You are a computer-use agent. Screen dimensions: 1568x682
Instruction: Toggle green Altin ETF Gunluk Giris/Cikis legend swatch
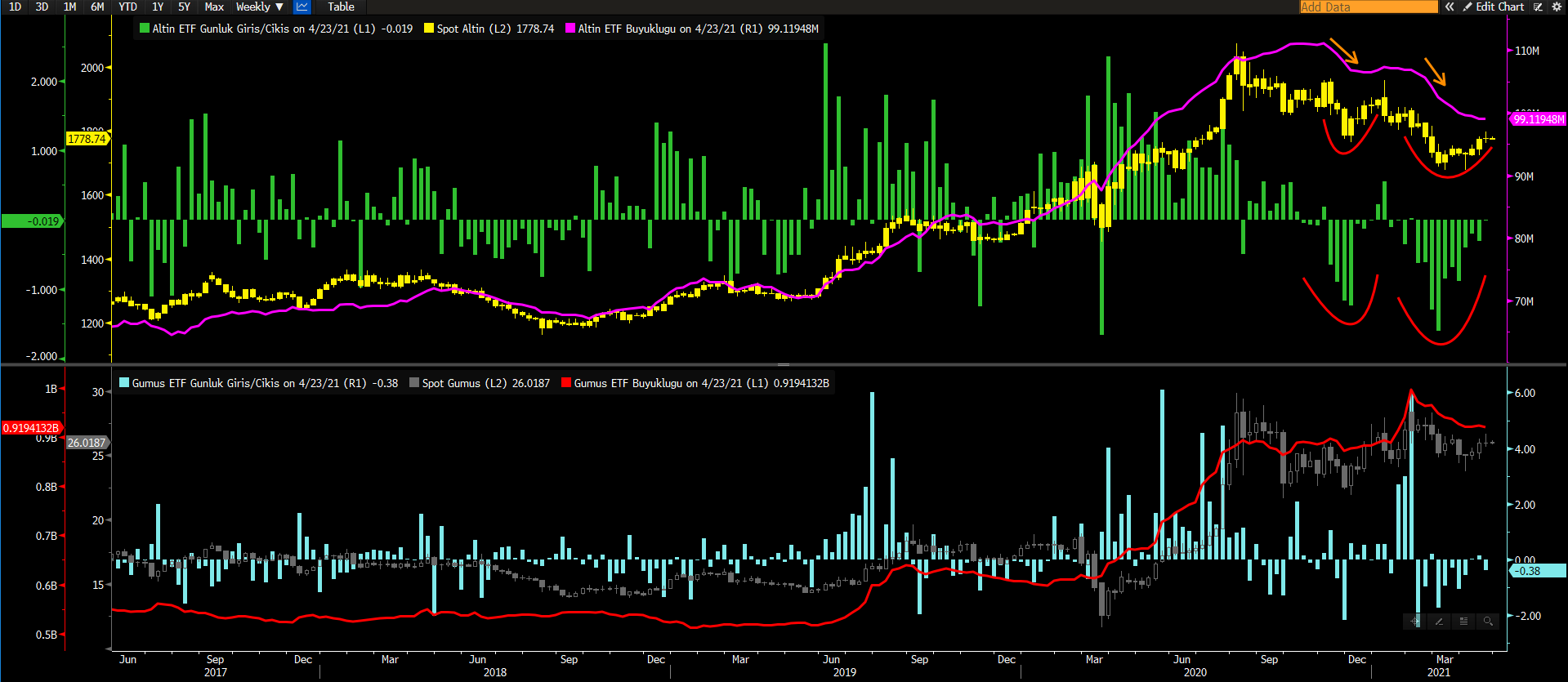click(145, 29)
